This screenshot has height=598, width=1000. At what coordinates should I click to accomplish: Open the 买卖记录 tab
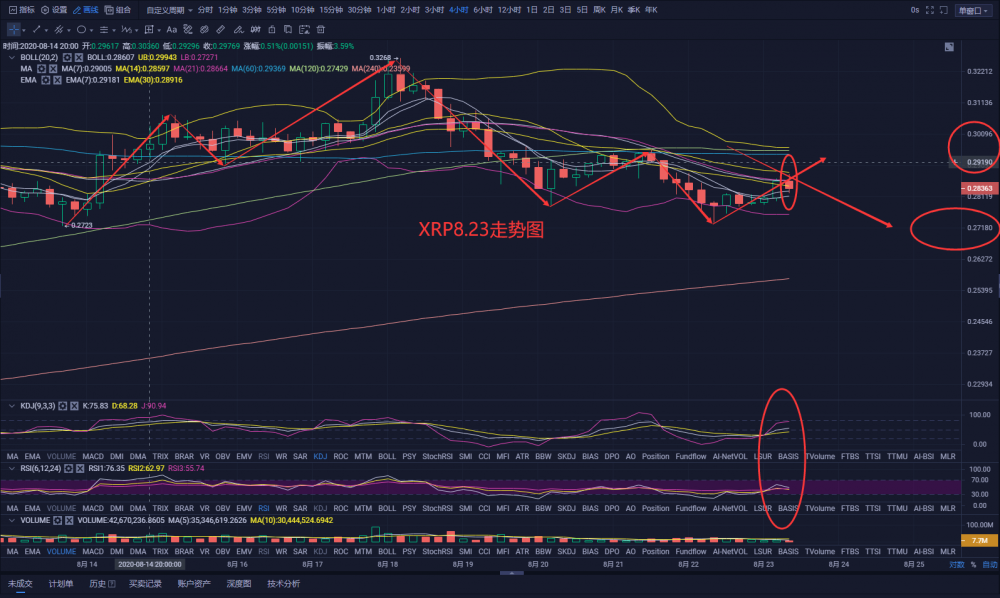pos(145,584)
